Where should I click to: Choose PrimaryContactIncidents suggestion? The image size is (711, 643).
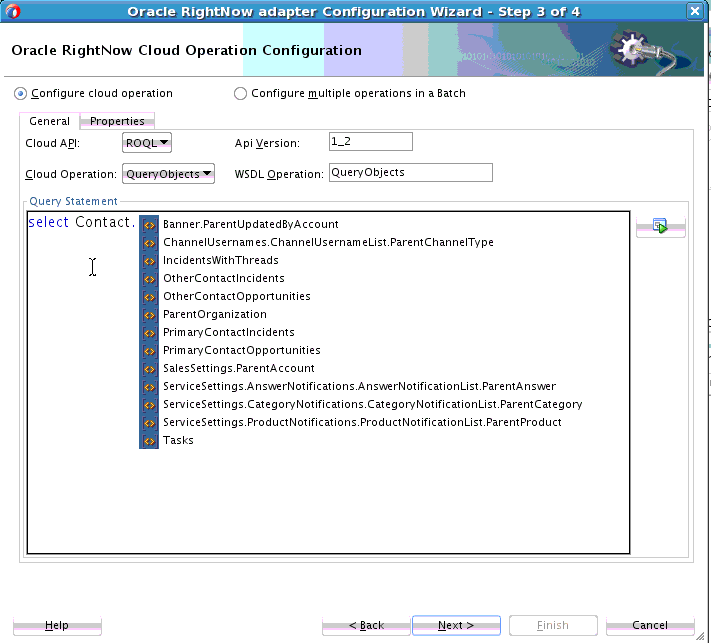click(x=229, y=332)
